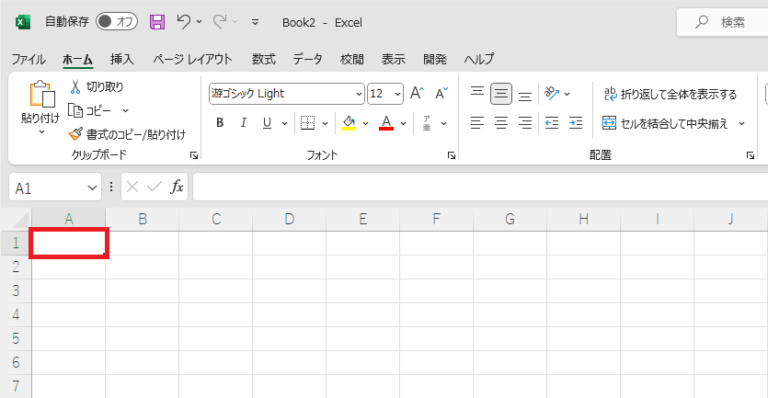Image resolution: width=768 pixels, height=398 pixels.
Task: Open the font size 12 dropdown
Action: [397, 94]
